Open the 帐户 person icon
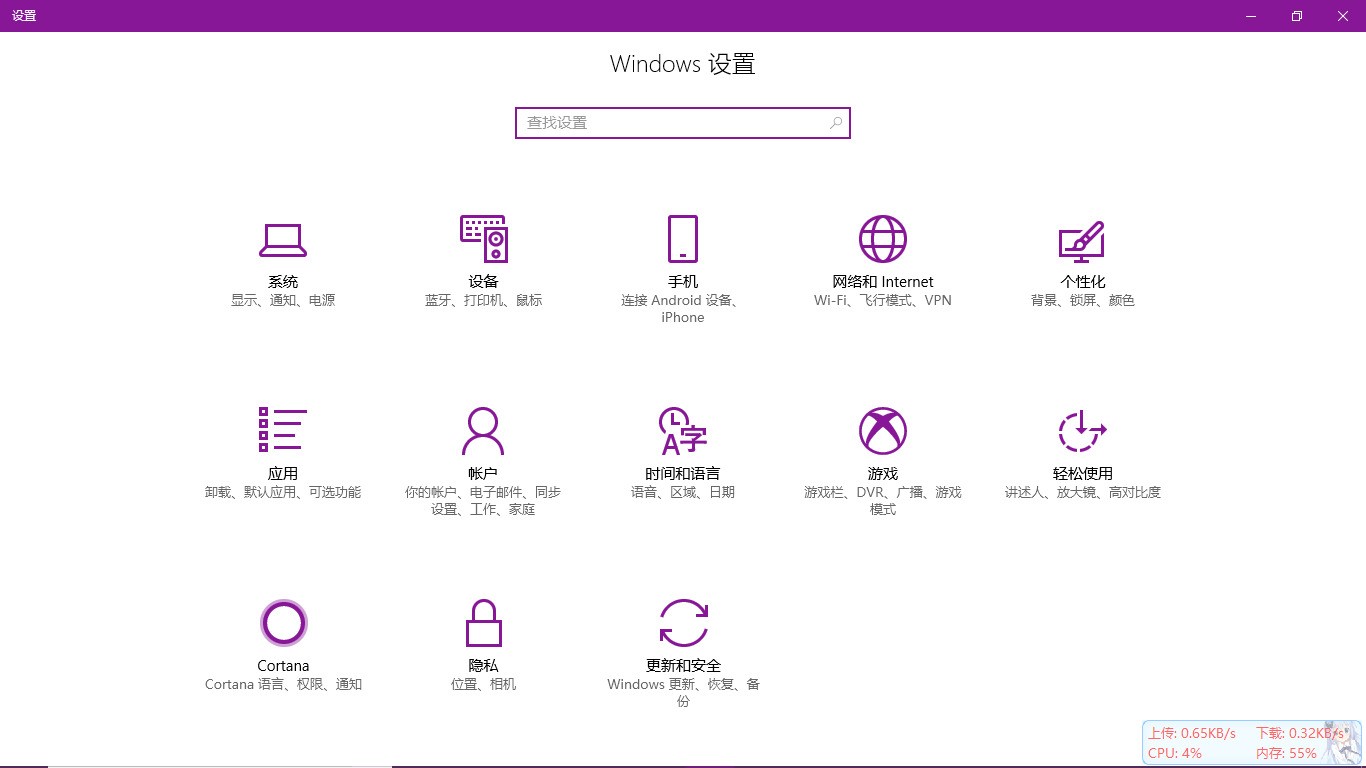This screenshot has height=768, width=1366. pos(483,431)
